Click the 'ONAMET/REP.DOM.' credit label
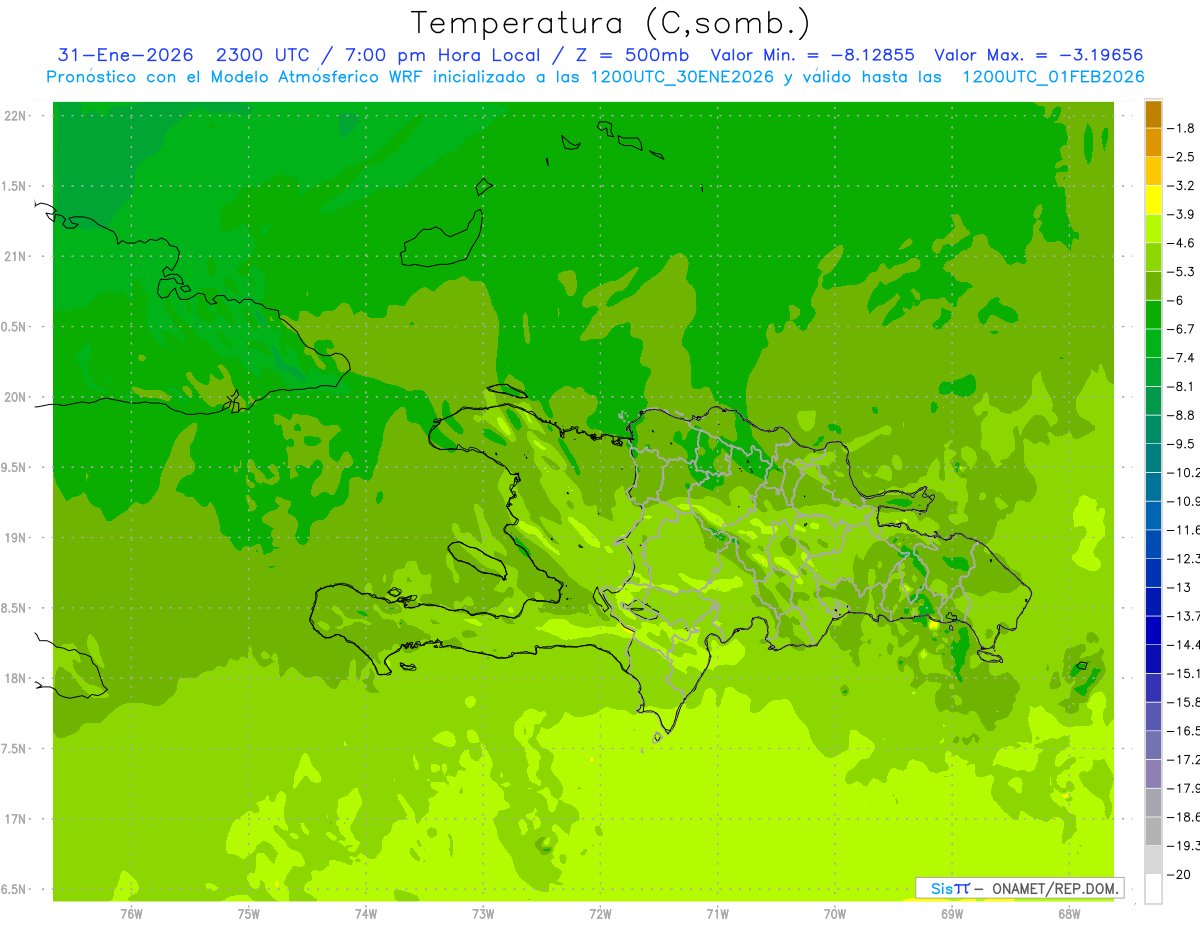The height and width of the screenshot is (927, 1200). (1054, 888)
